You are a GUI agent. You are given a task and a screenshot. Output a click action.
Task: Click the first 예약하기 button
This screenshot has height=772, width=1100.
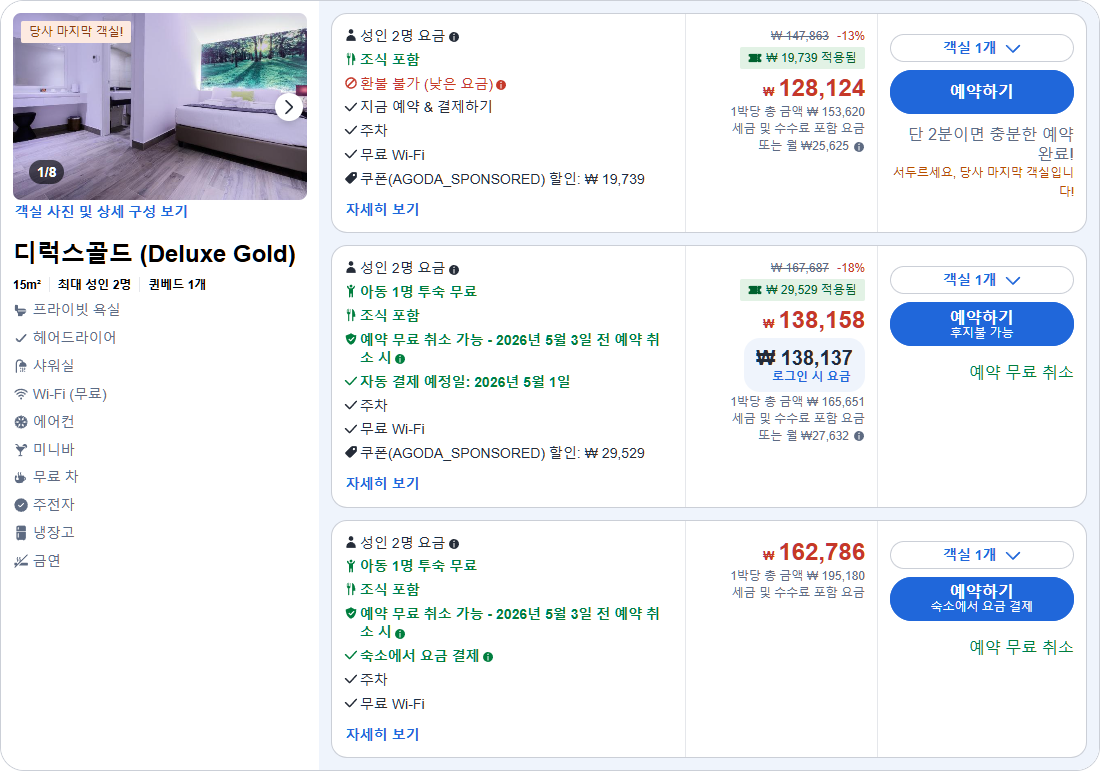pyautogui.click(x=981, y=92)
